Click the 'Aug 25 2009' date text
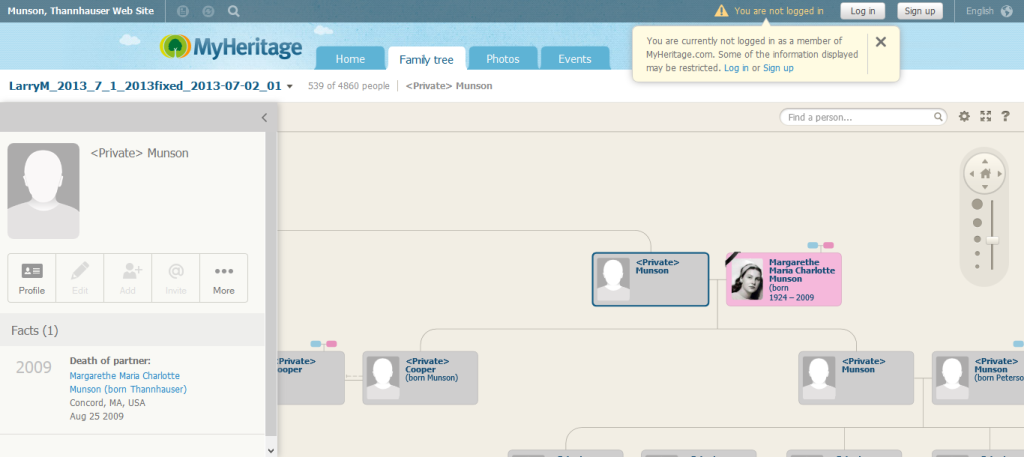The image size is (1024, 457). click(97, 416)
